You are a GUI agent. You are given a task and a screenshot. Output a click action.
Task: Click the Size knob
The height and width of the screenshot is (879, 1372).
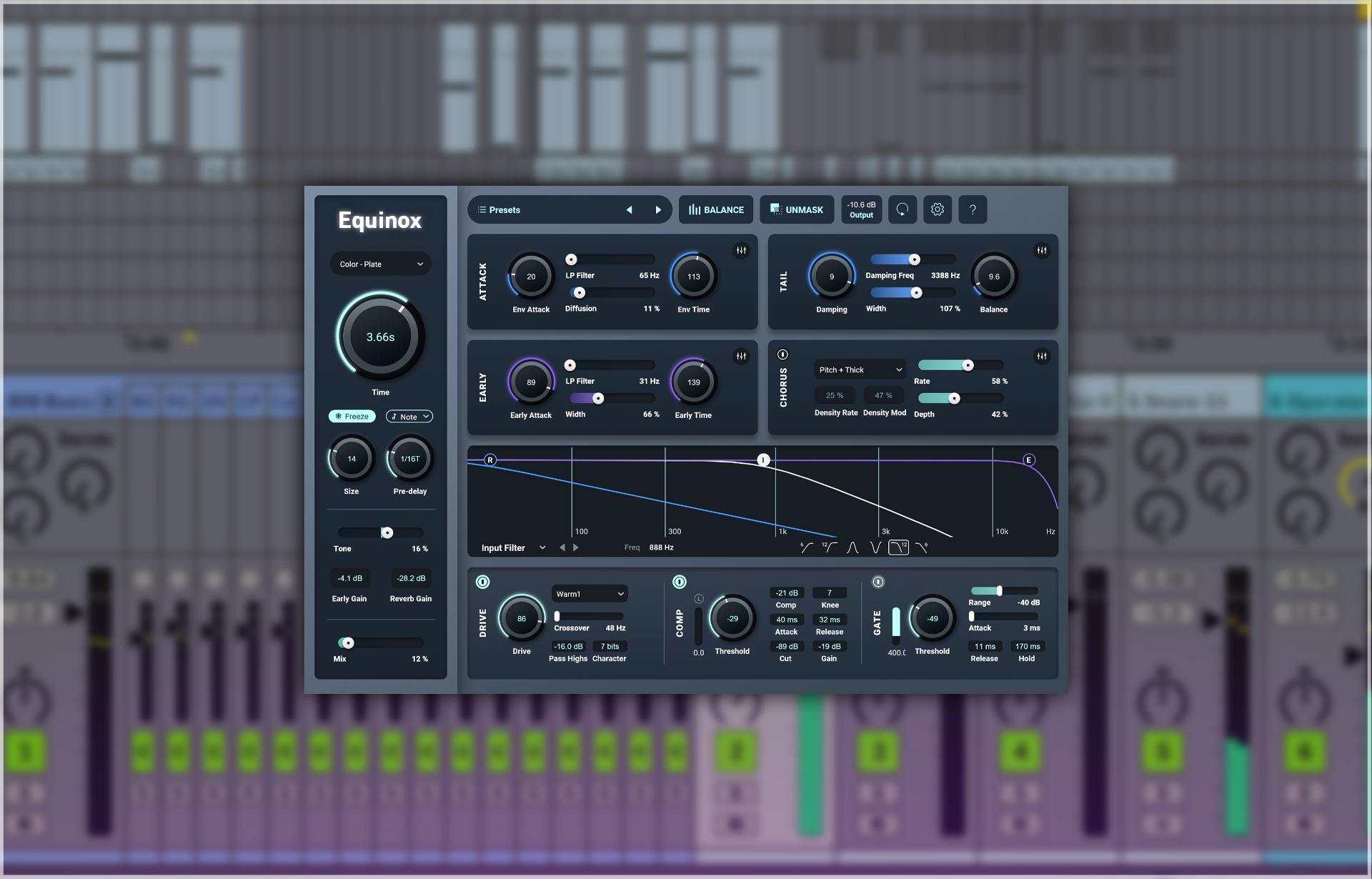(x=352, y=459)
